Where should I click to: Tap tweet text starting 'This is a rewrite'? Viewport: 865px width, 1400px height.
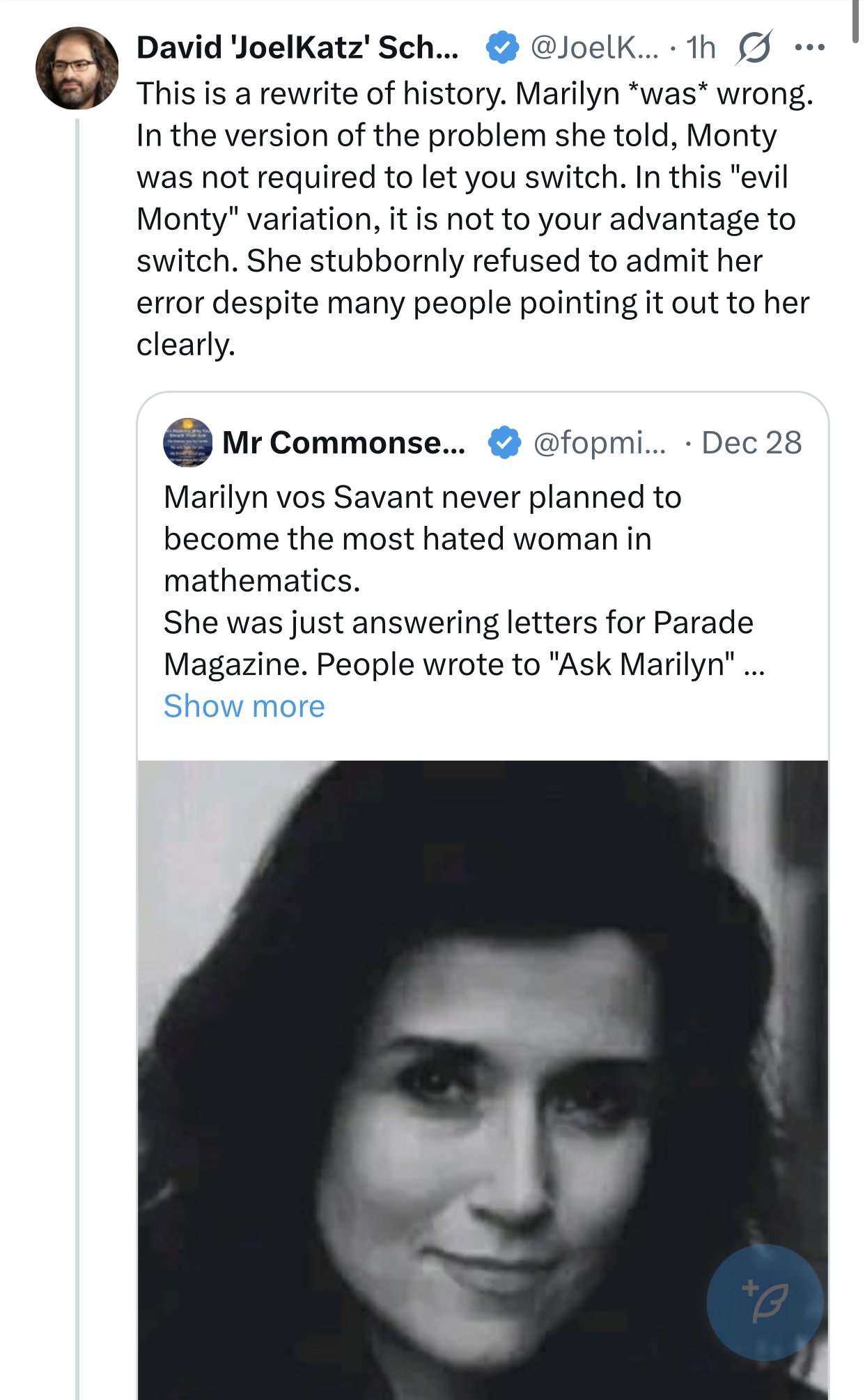pyautogui.click(x=475, y=219)
